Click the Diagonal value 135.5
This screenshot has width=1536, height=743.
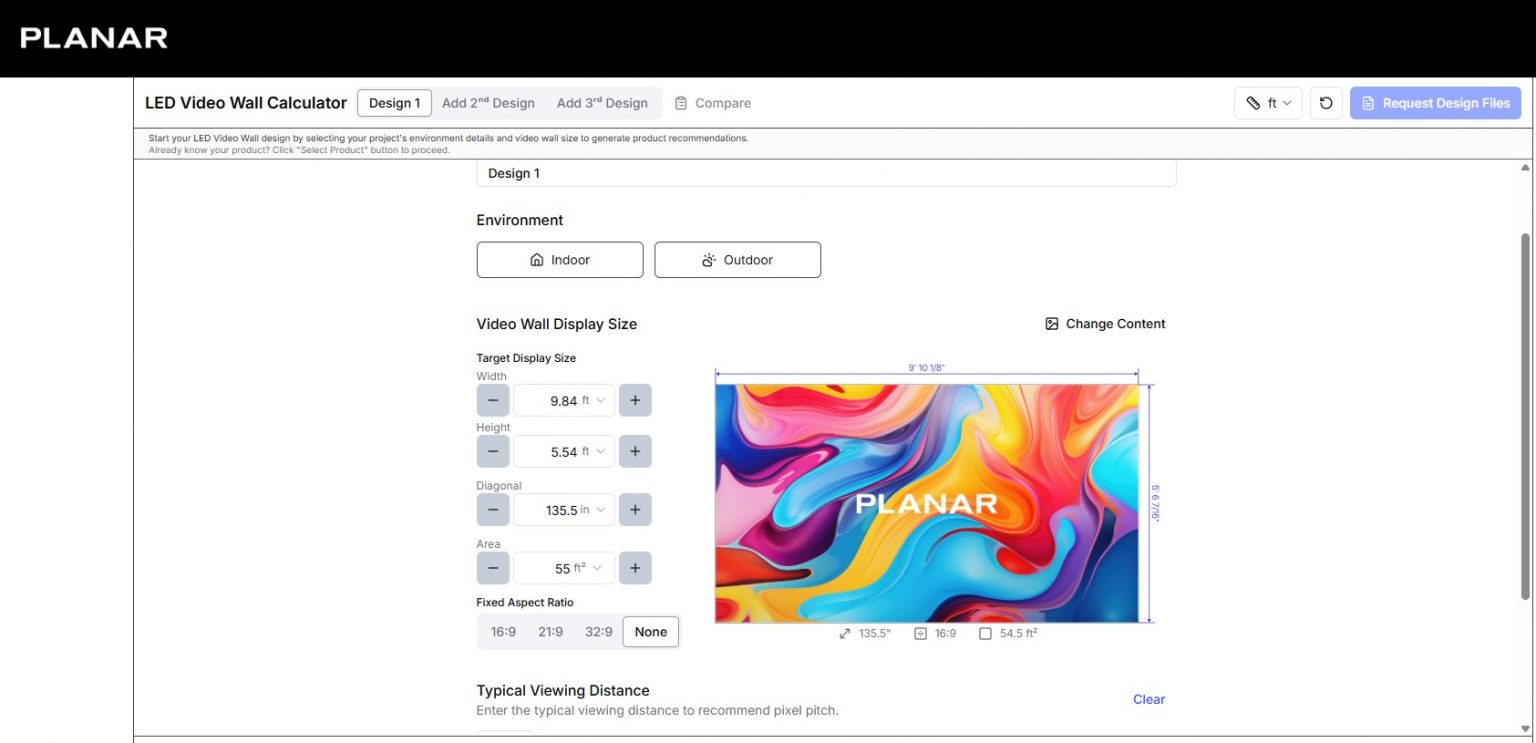(561, 510)
